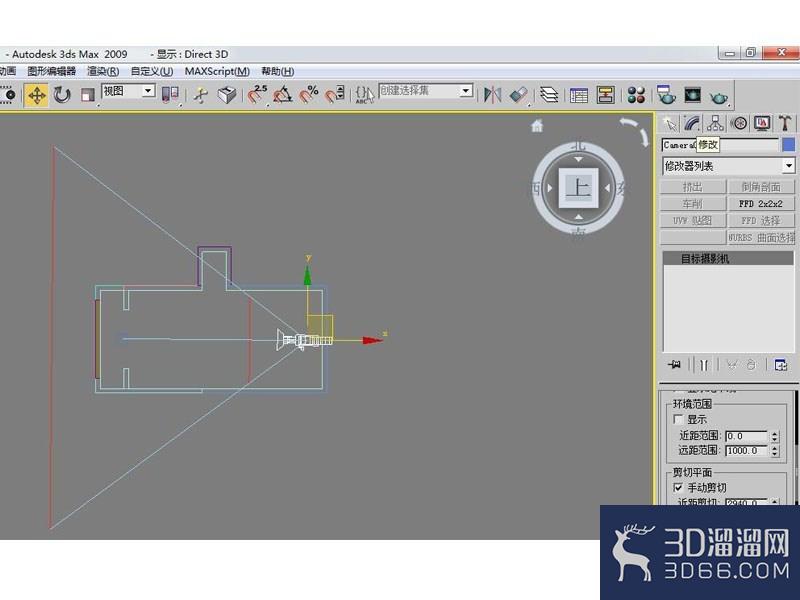Click ViewCube south arrow

(578, 217)
